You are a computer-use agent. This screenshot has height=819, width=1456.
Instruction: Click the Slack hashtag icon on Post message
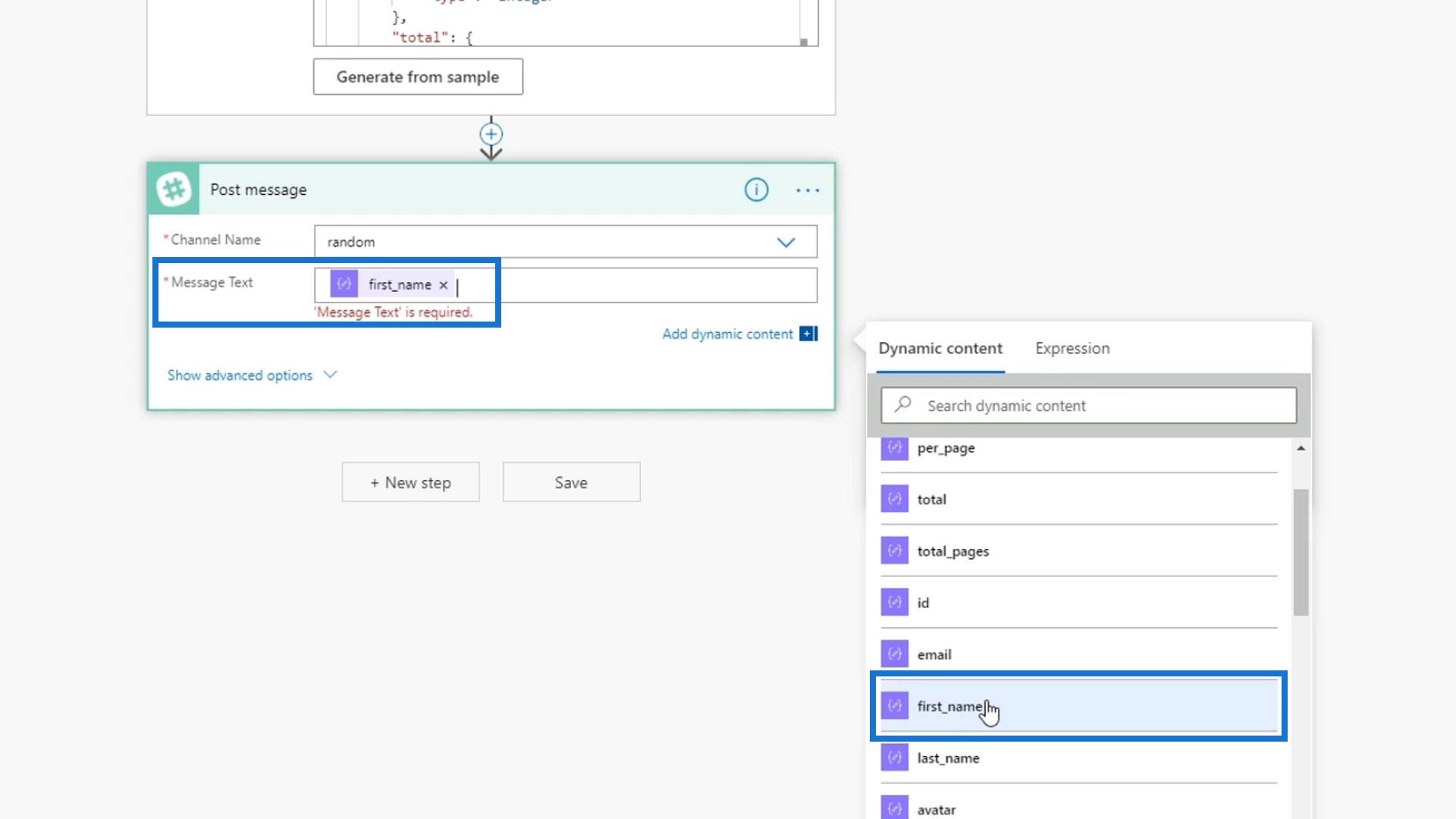tap(174, 189)
